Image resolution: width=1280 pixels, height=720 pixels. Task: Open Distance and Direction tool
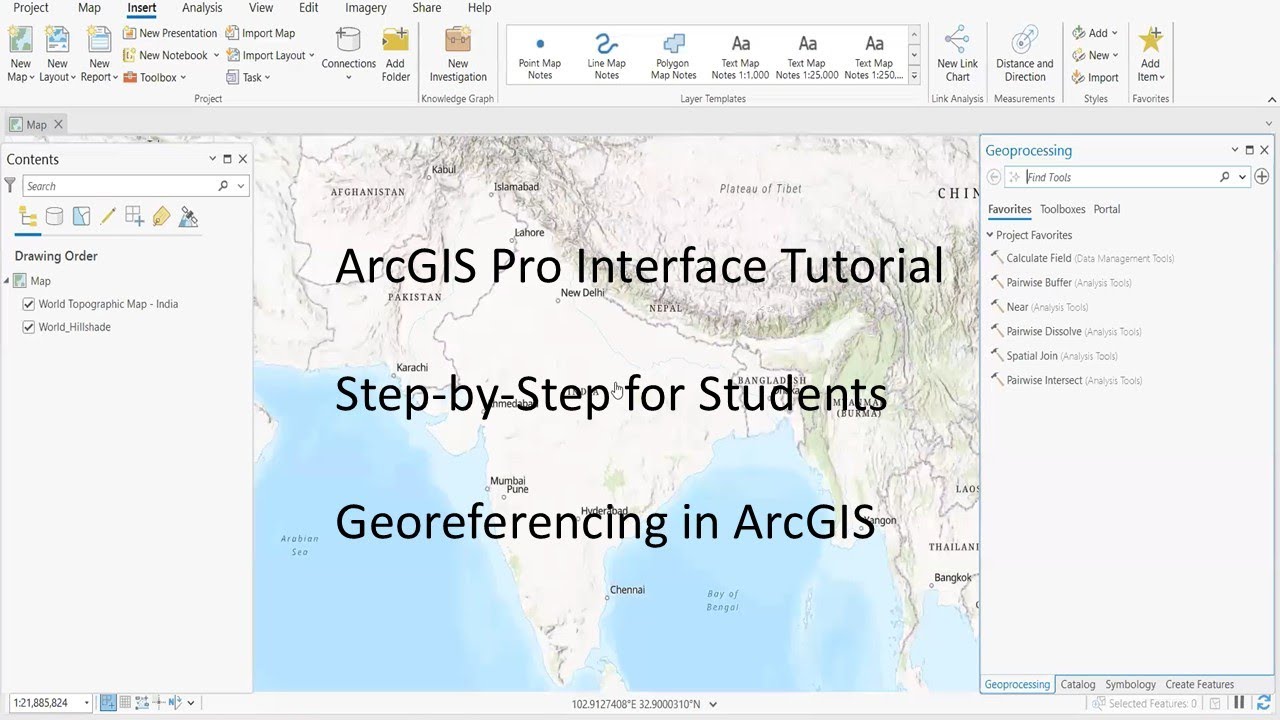coord(1024,55)
